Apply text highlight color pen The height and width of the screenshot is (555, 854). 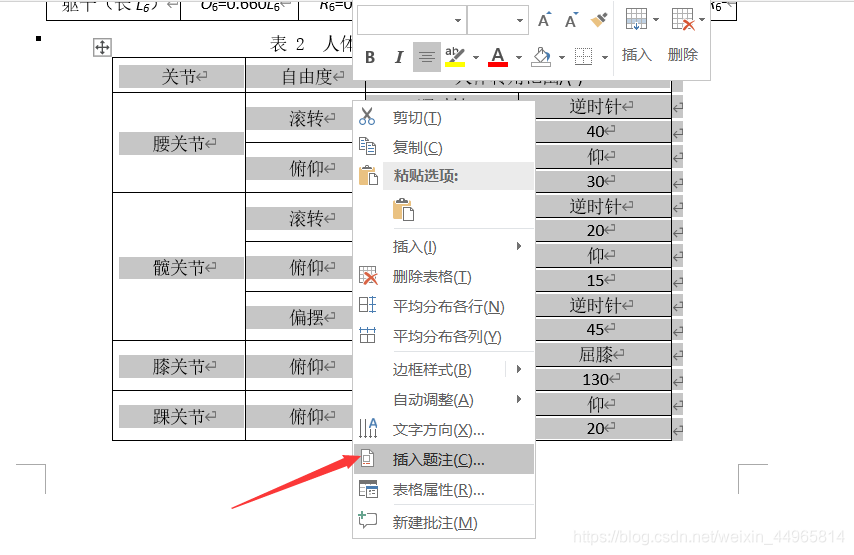click(455, 57)
